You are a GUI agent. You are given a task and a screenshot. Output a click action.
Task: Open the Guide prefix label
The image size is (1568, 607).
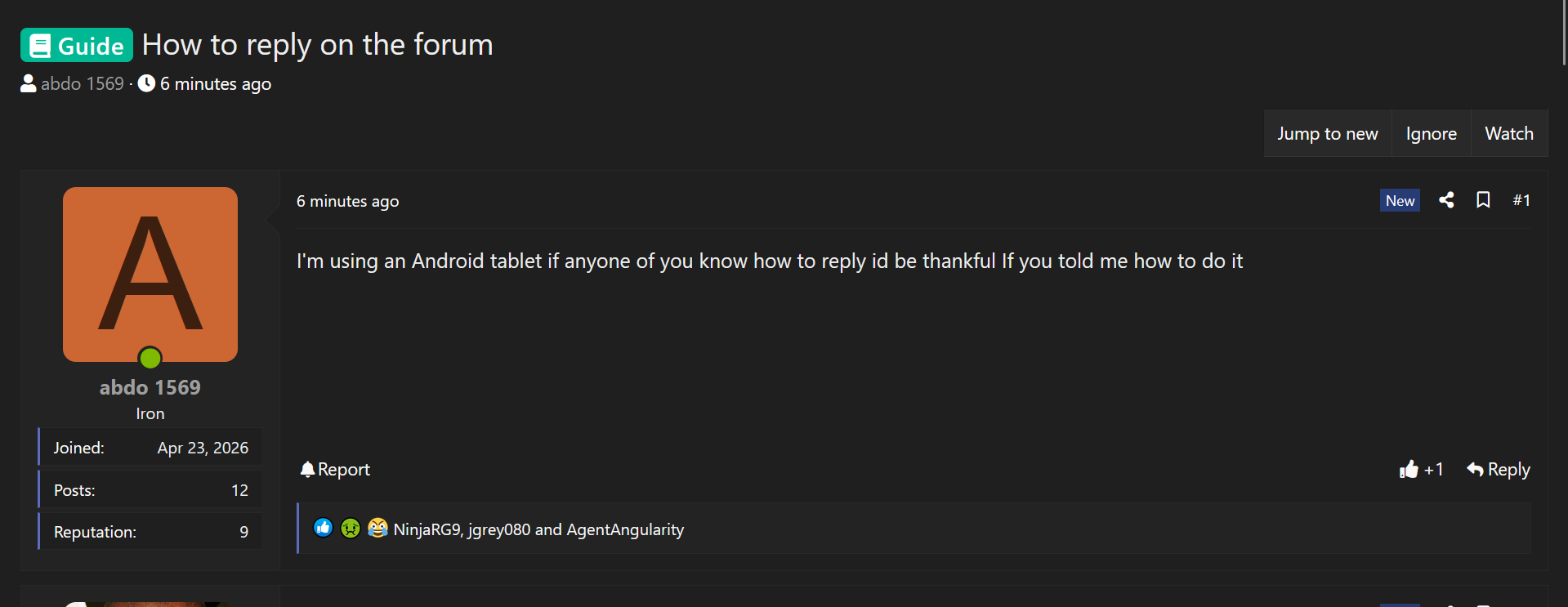pyautogui.click(x=77, y=45)
